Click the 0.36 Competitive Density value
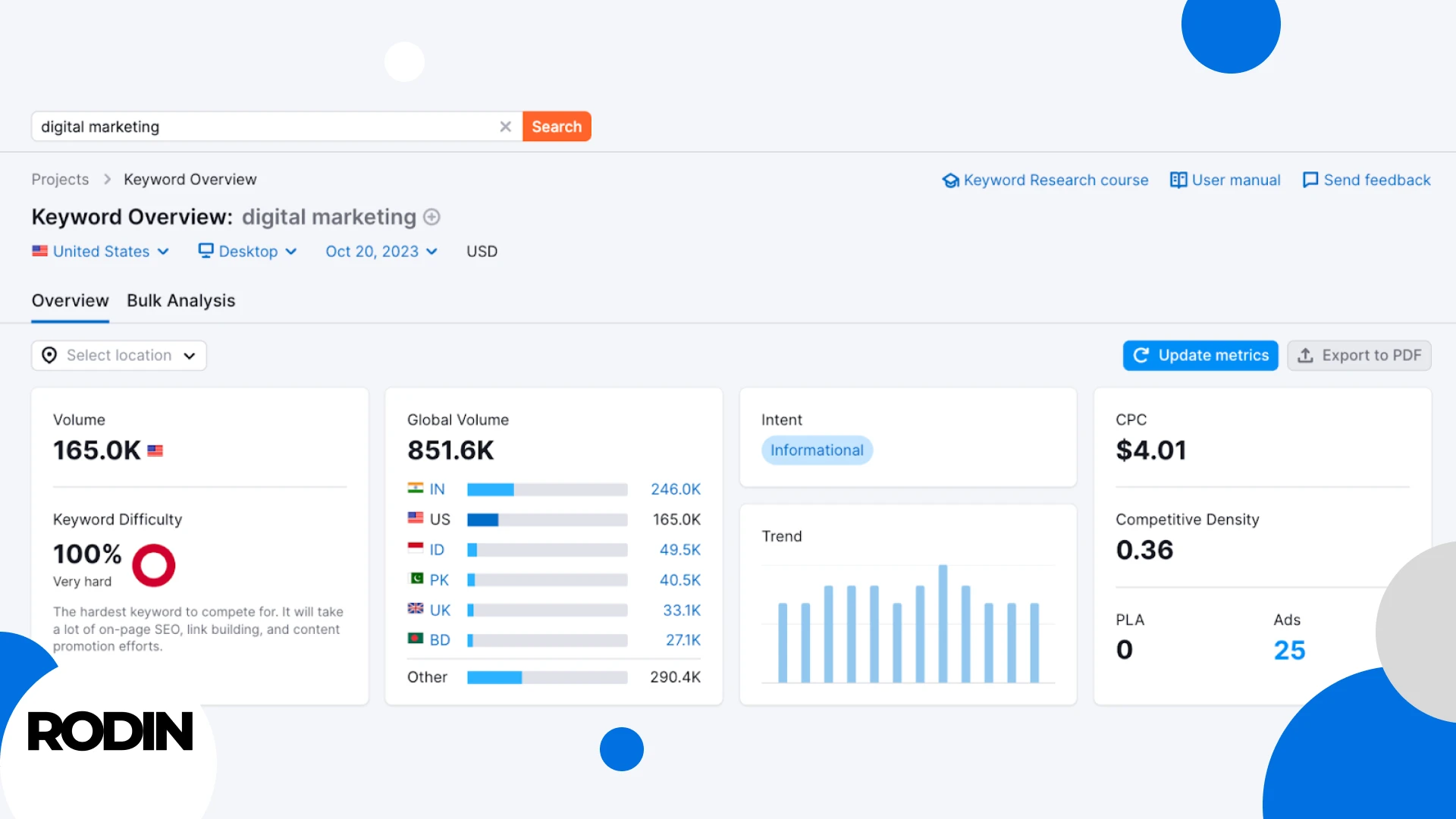This screenshot has height=819, width=1456. click(x=1144, y=551)
